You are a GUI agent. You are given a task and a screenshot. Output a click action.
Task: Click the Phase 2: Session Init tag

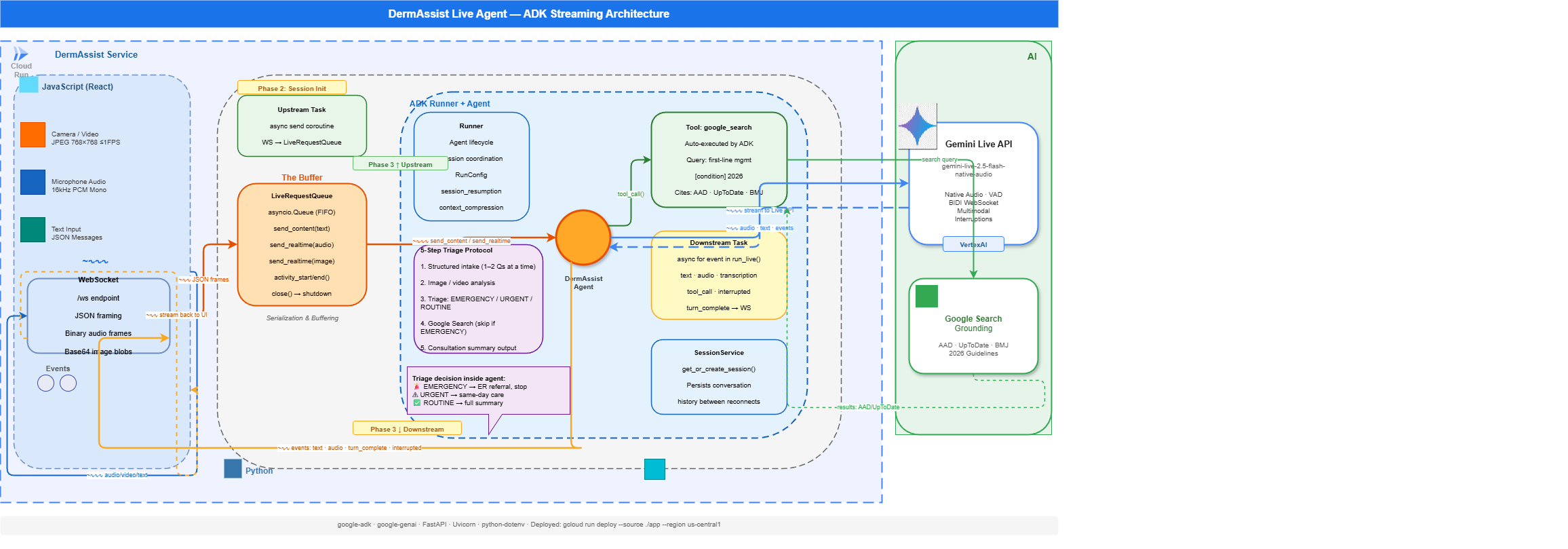tap(292, 88)
